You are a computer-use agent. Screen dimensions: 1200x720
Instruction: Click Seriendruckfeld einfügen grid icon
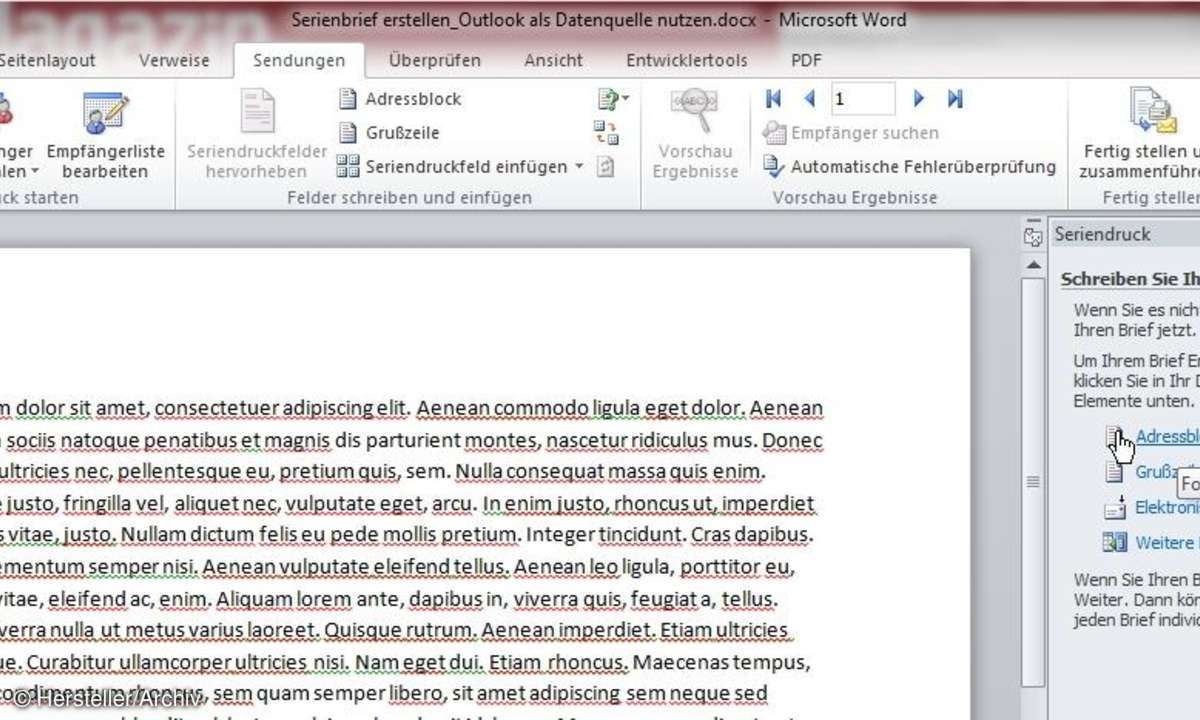point(347,166)
